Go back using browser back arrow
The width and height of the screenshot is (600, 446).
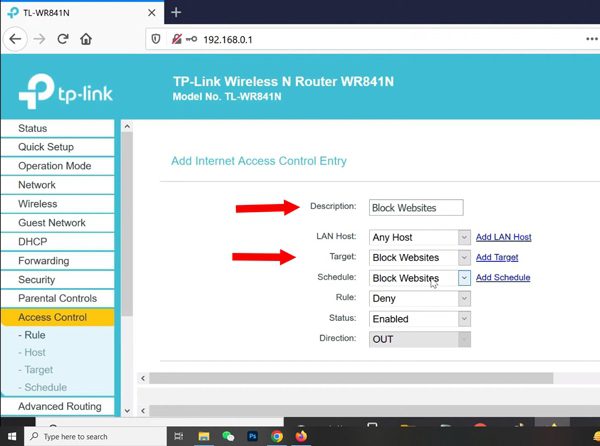coord(15,39)
